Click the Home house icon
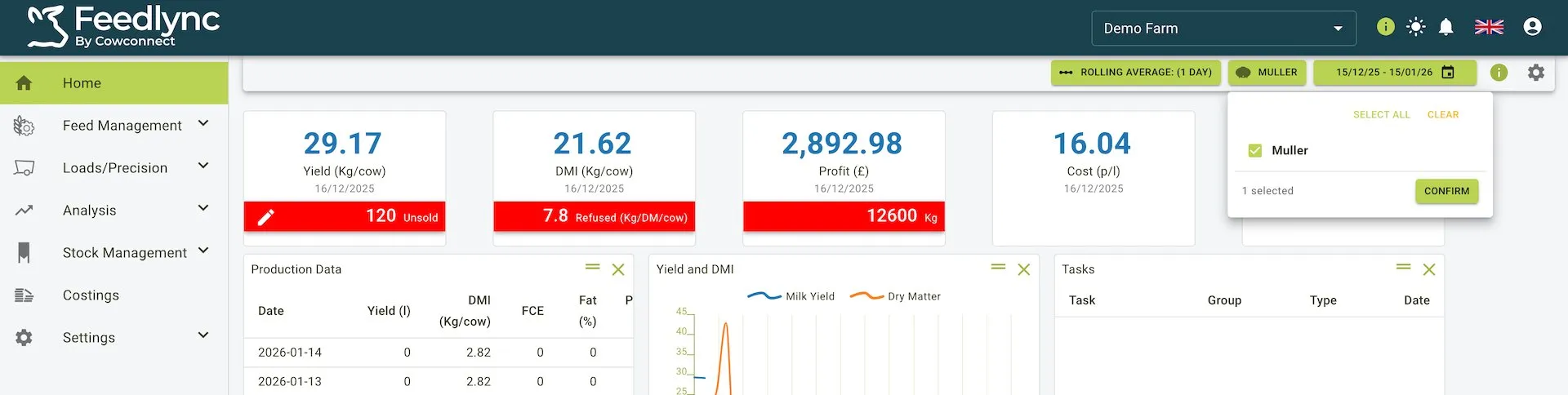This screenshot has height=395, width=1568. [x=24, y=83]
